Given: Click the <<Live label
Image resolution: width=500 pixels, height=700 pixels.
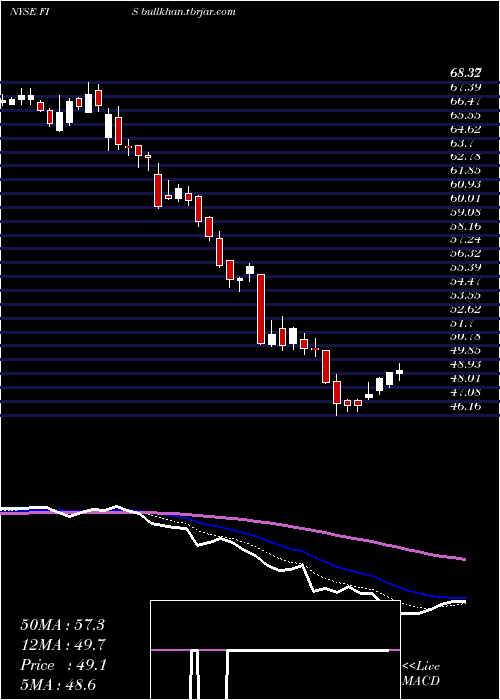Looking at the screenshot, I should tap(421, 667).
